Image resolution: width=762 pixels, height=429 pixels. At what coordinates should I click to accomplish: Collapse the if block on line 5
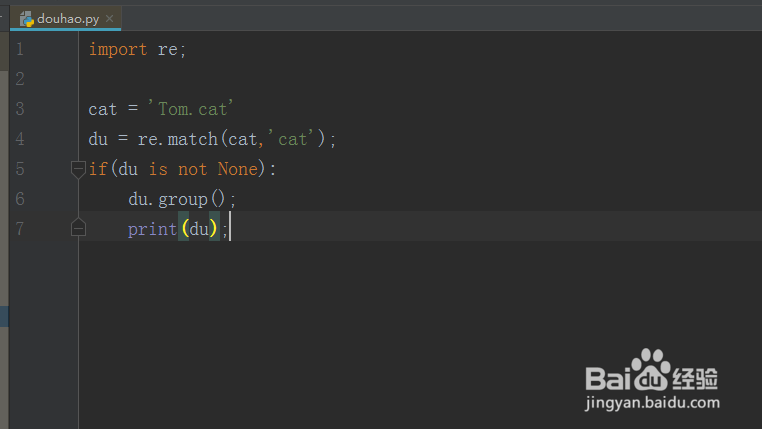(78, 169)
